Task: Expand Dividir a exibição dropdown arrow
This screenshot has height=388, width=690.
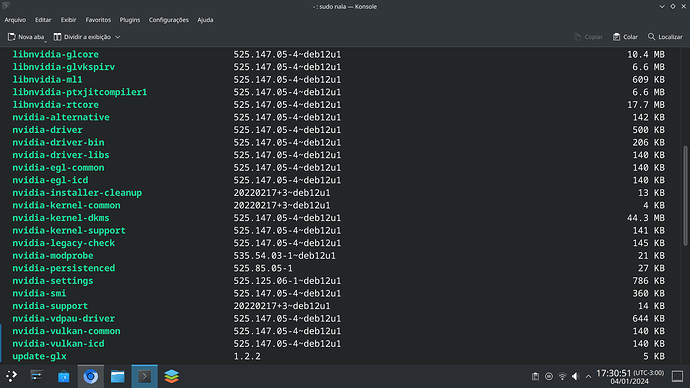Action: 117,37
